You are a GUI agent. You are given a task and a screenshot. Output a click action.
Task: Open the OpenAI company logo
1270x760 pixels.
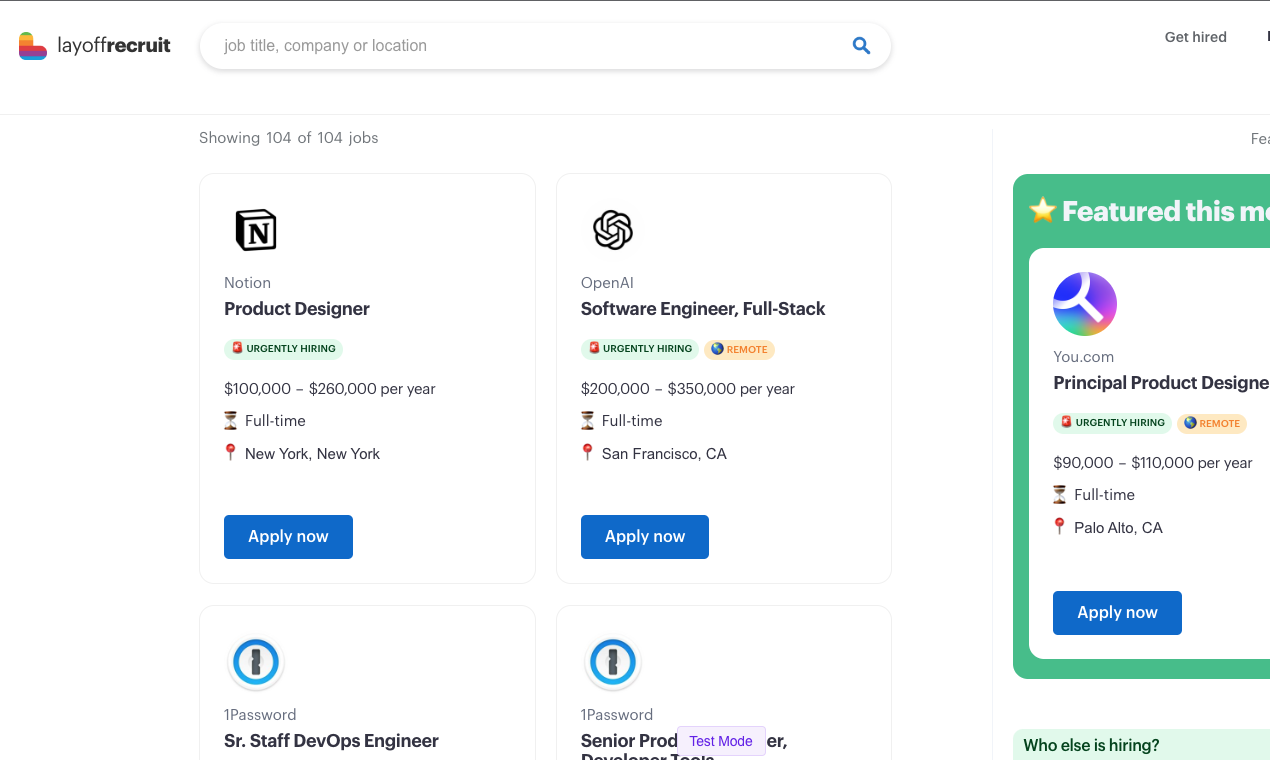point(613,230)
